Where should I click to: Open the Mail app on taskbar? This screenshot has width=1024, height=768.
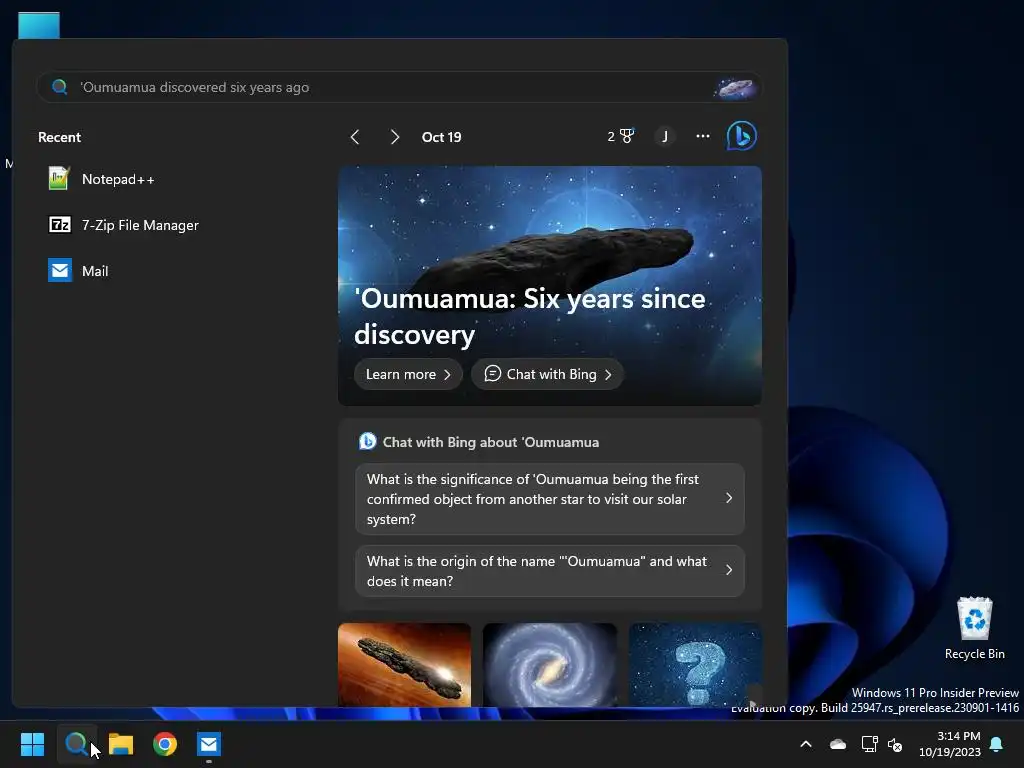(x=209, y=744)
